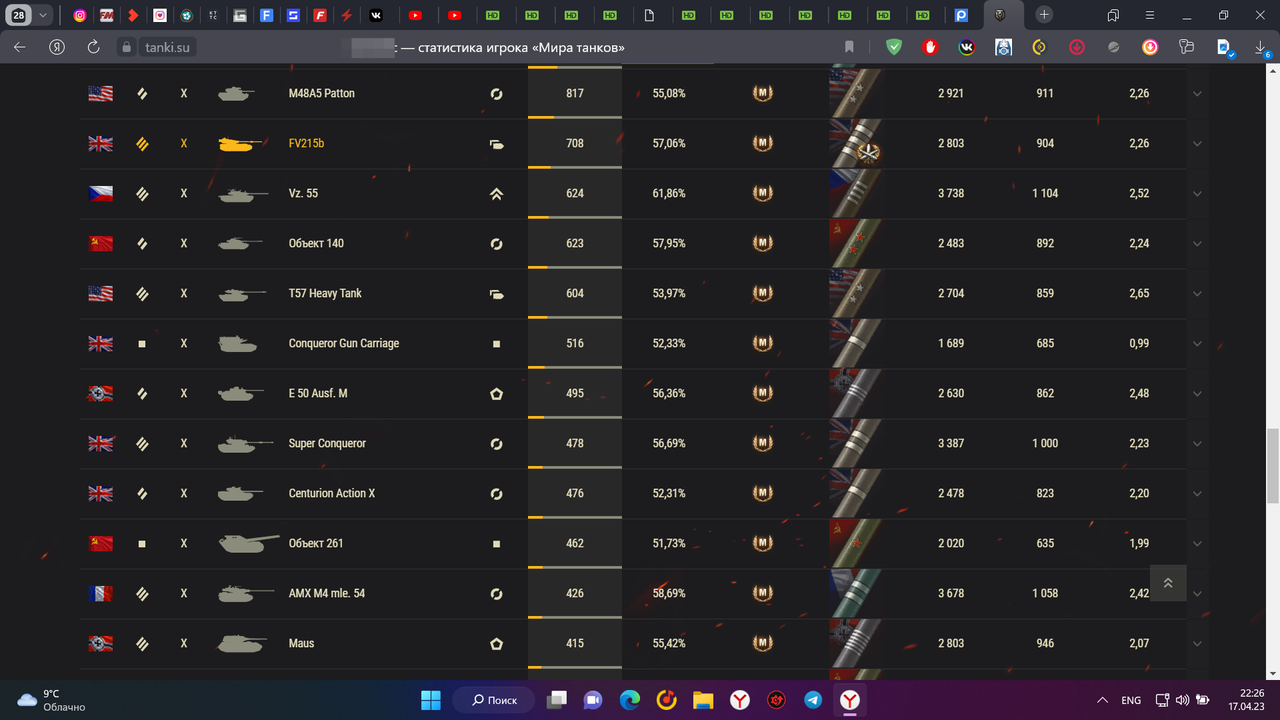Viewport: 1280px width, 720px height.
Task: Expand M48A5 Patton row details
Action: (x=1197, y=94)
